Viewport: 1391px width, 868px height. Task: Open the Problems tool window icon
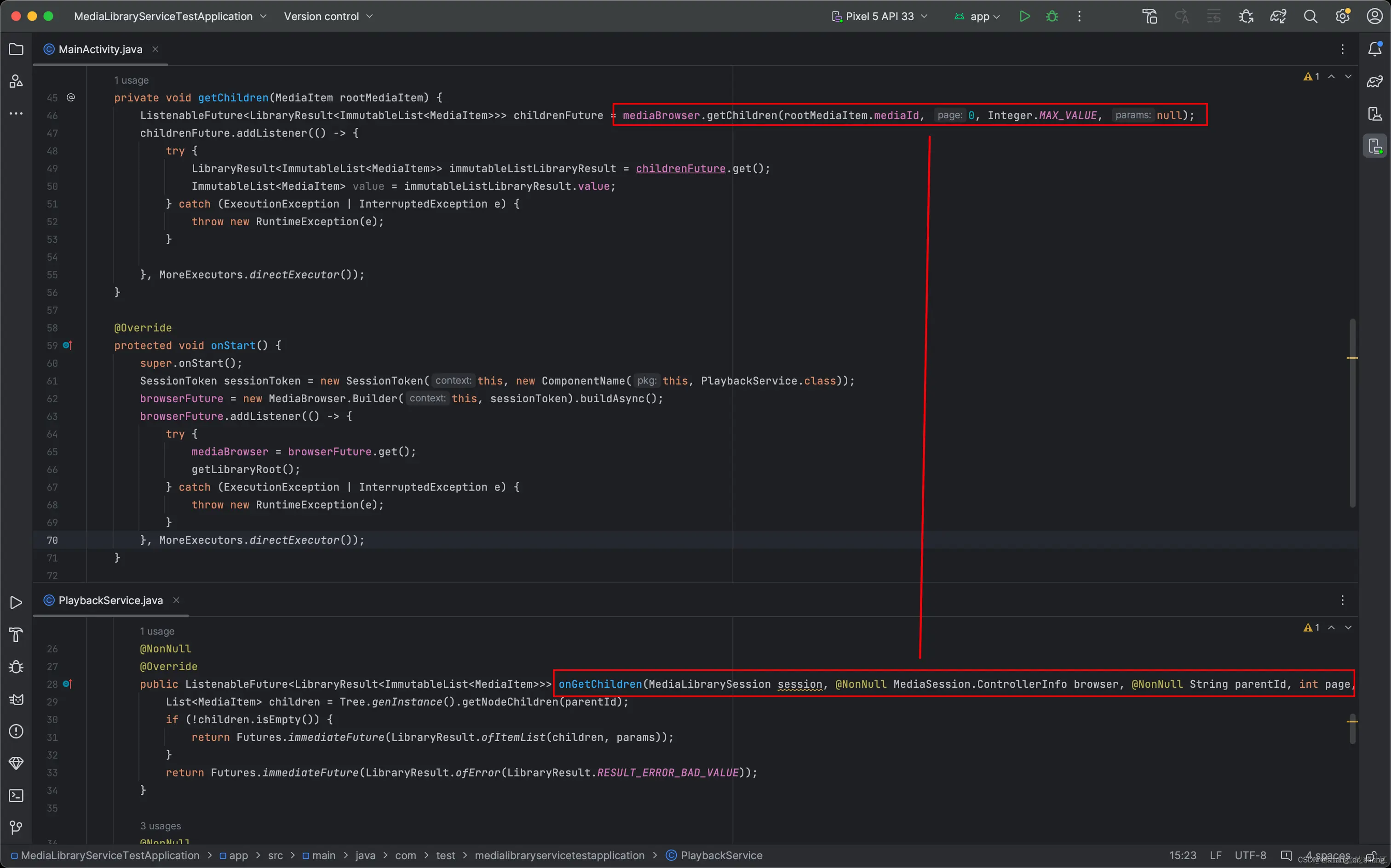click(x=16, y=731)
